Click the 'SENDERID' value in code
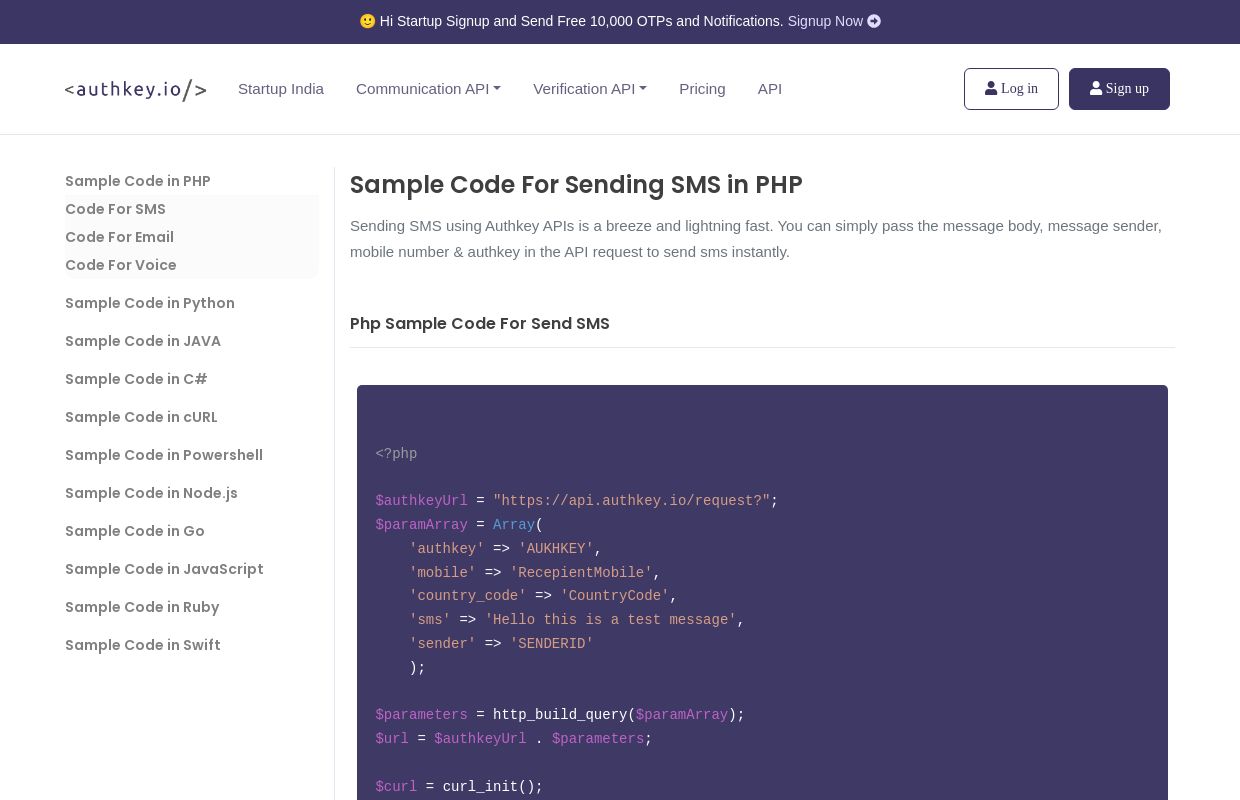The width and height of the screenshot is (1240, 800). pyautogui.click(x=552, y=644)
